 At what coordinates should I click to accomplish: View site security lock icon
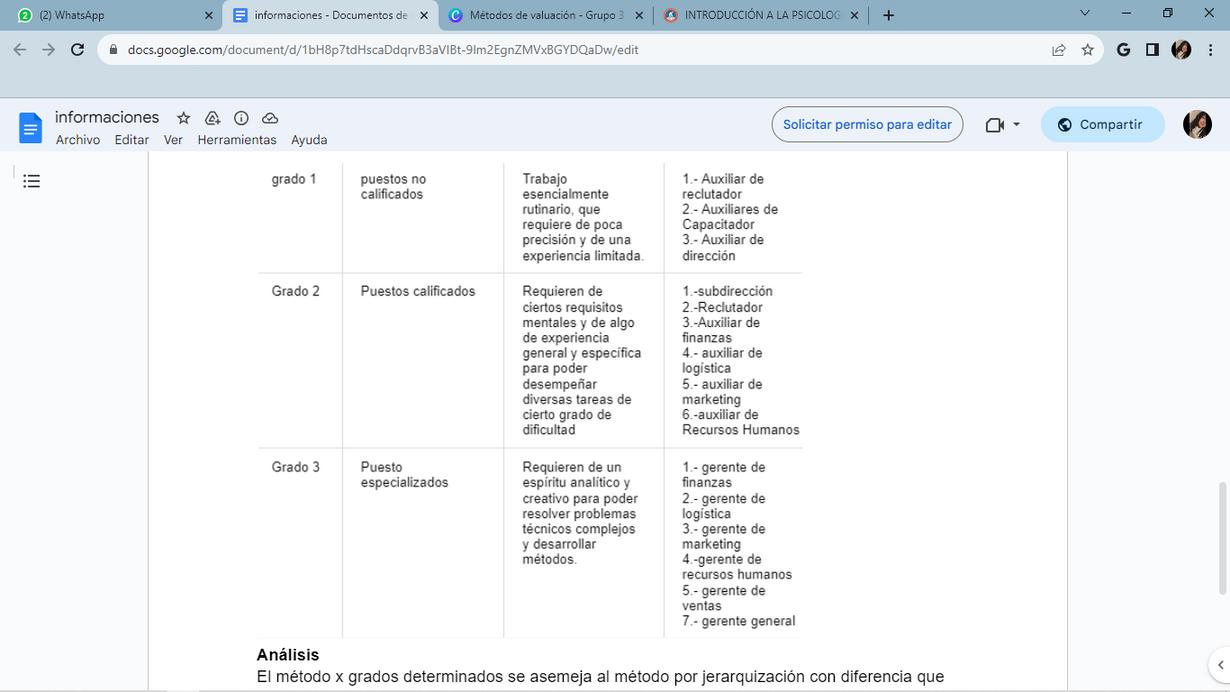tap(113, 49)
